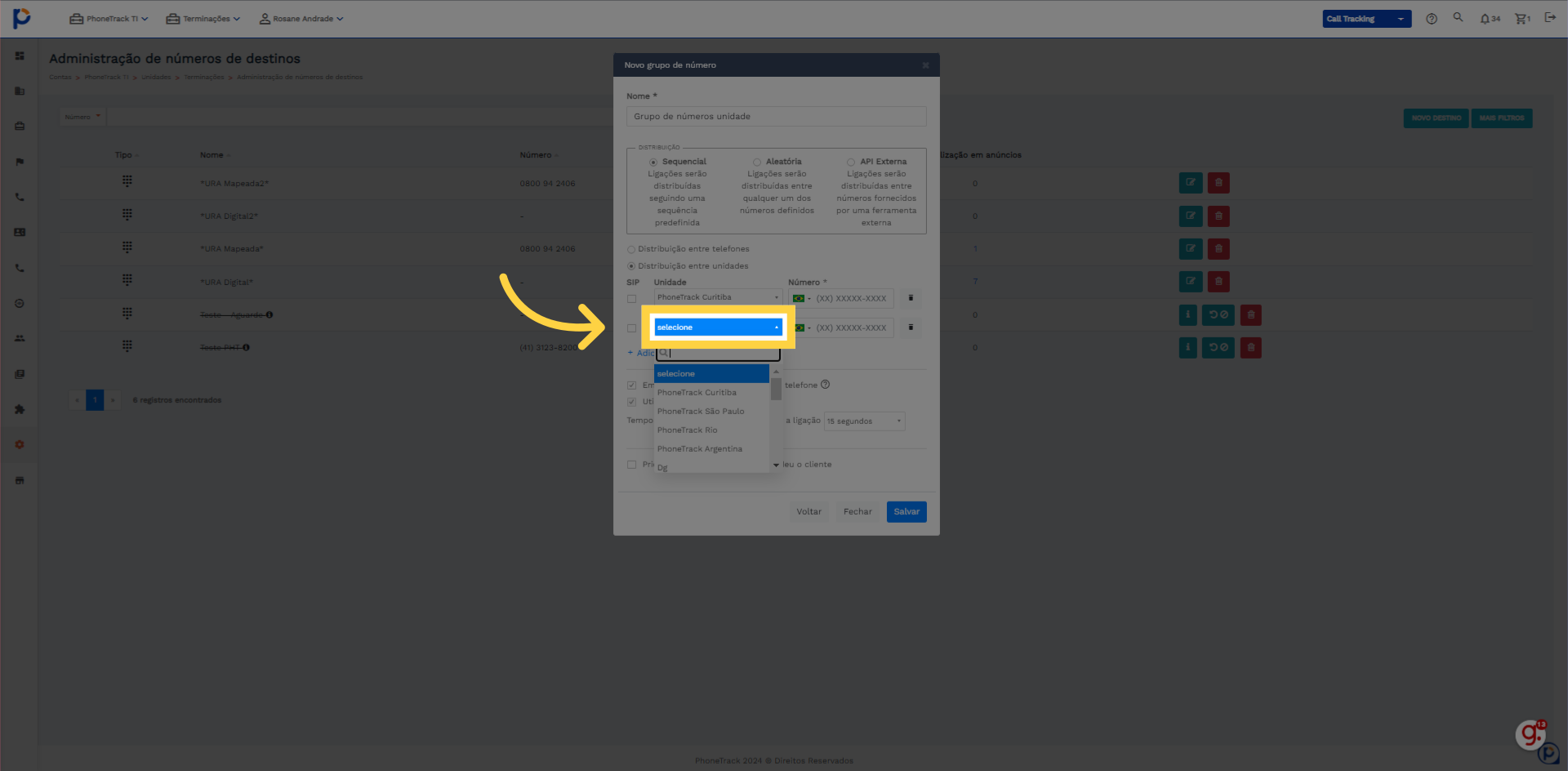Open the shopping cart icon
The image size is (1568, 771).
[1522, 19]
